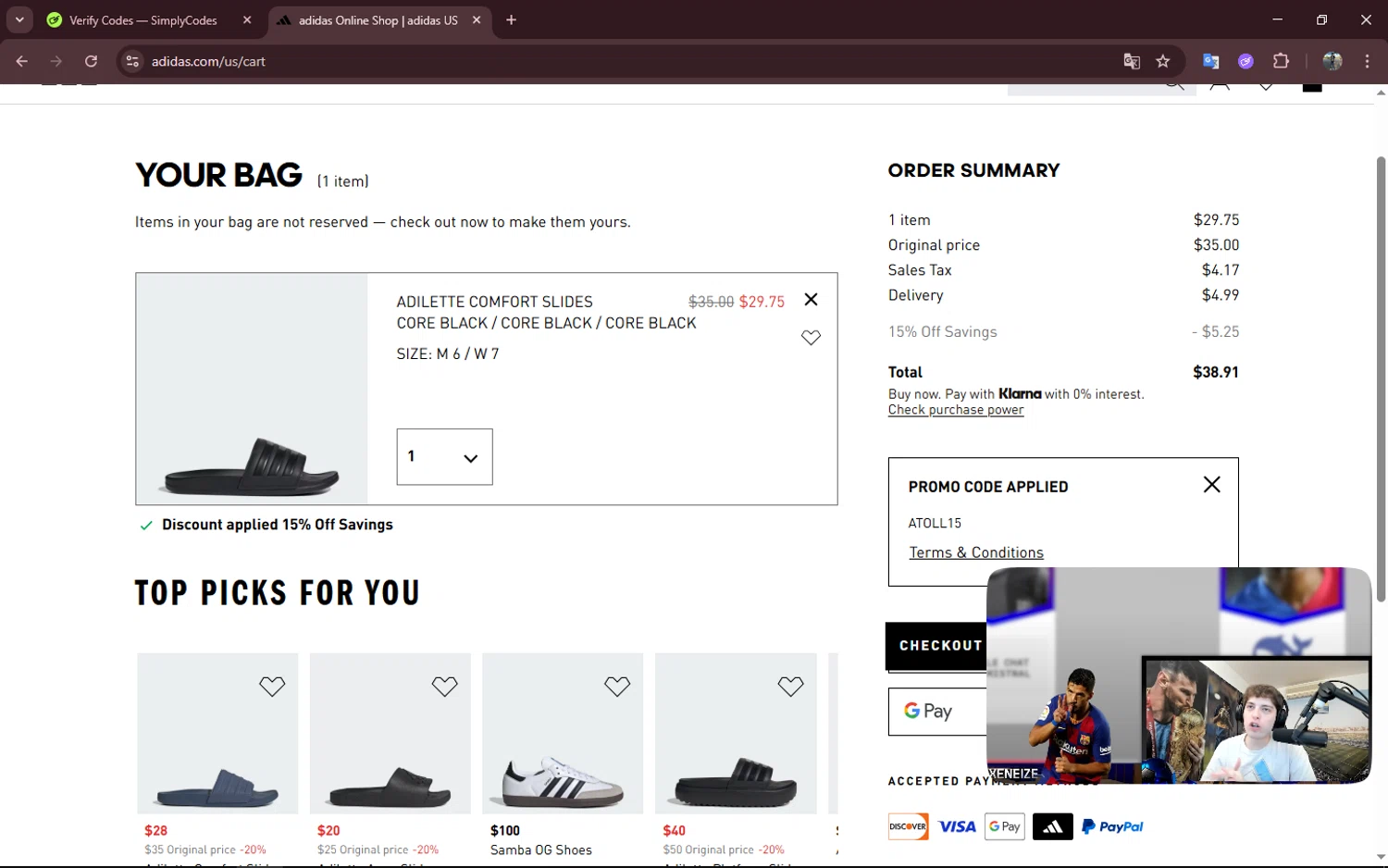Click the picture-in-picture video overlay

1179,676
